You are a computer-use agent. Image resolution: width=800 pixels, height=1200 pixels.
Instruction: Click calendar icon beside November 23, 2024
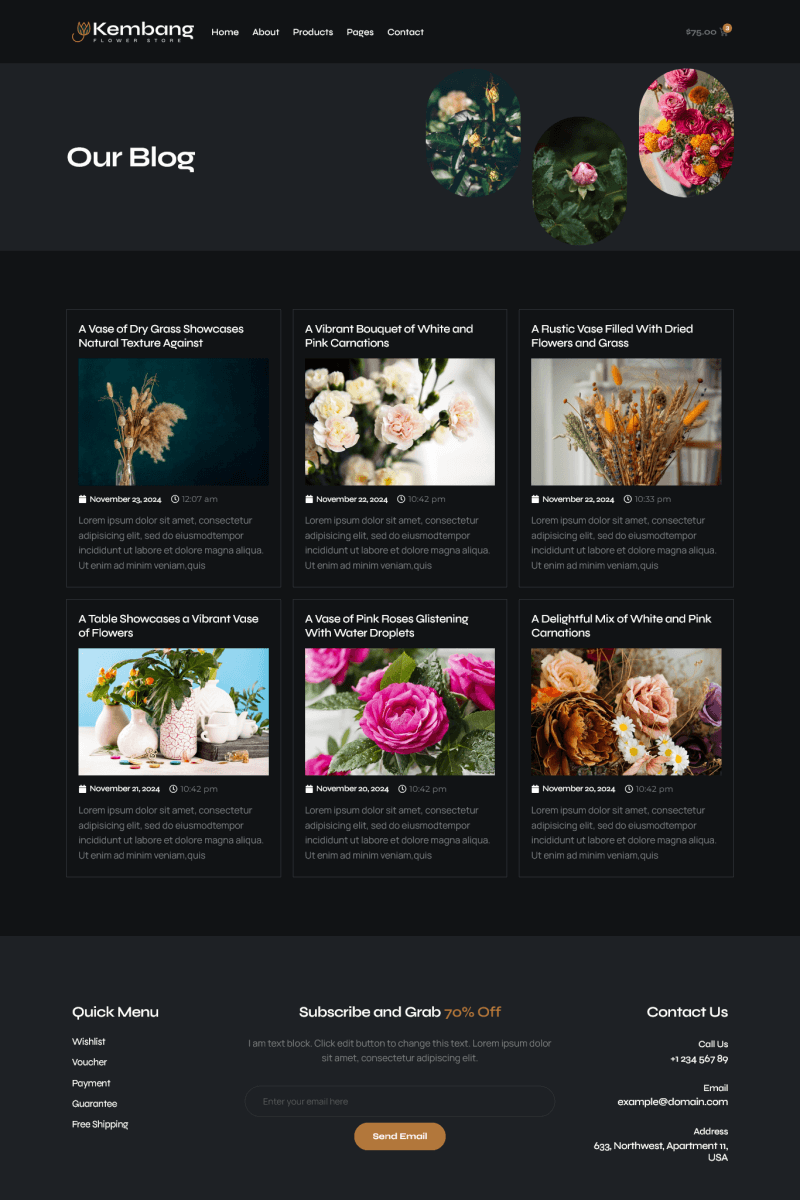pos(83,499)
